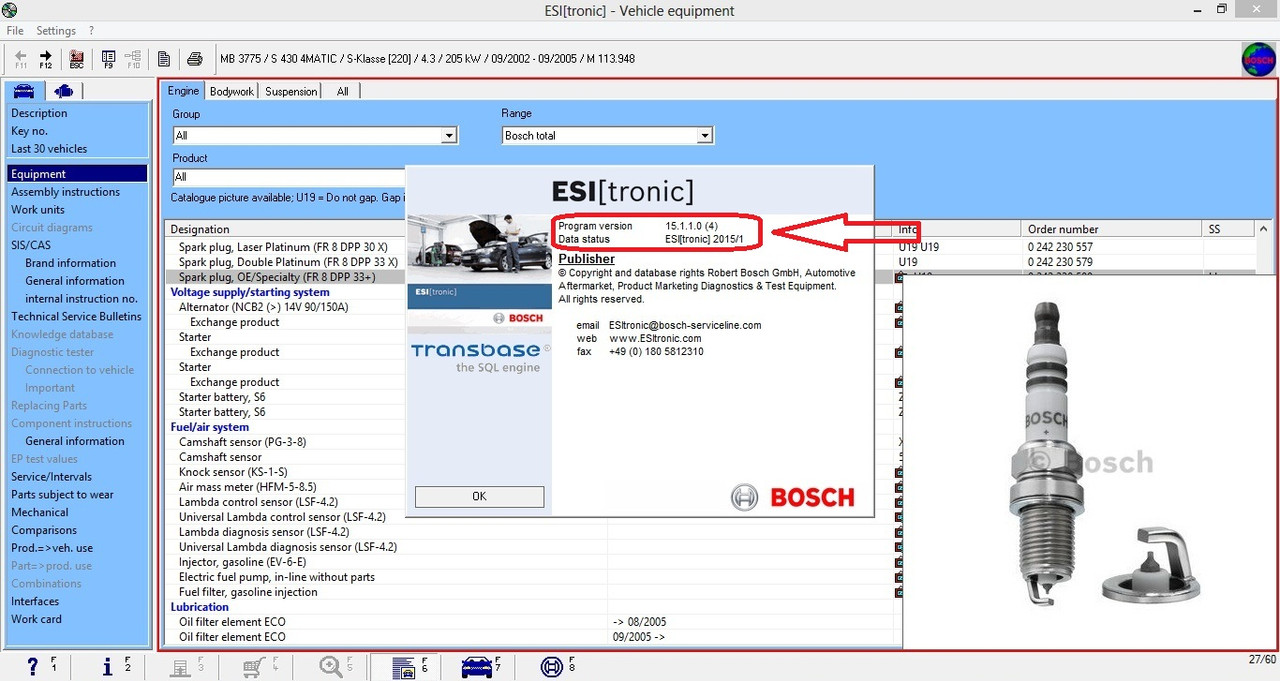
Task: Click the document page toolbar icon
Action: (164, 59)
